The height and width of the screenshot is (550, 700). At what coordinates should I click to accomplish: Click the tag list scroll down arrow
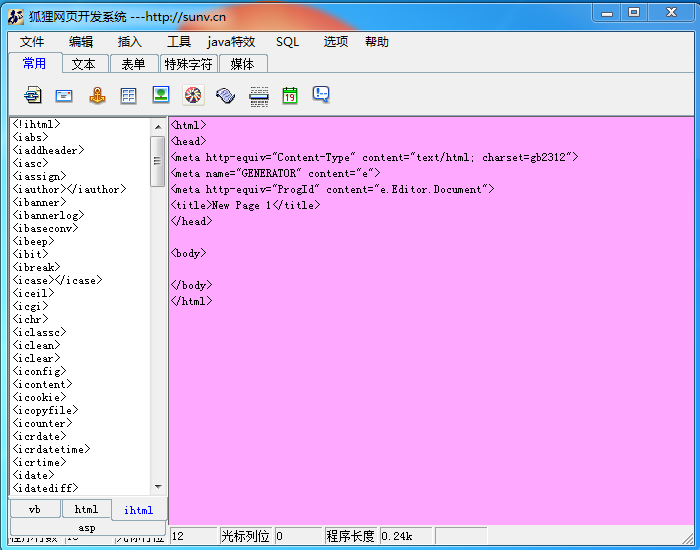[x=158, y=487]
